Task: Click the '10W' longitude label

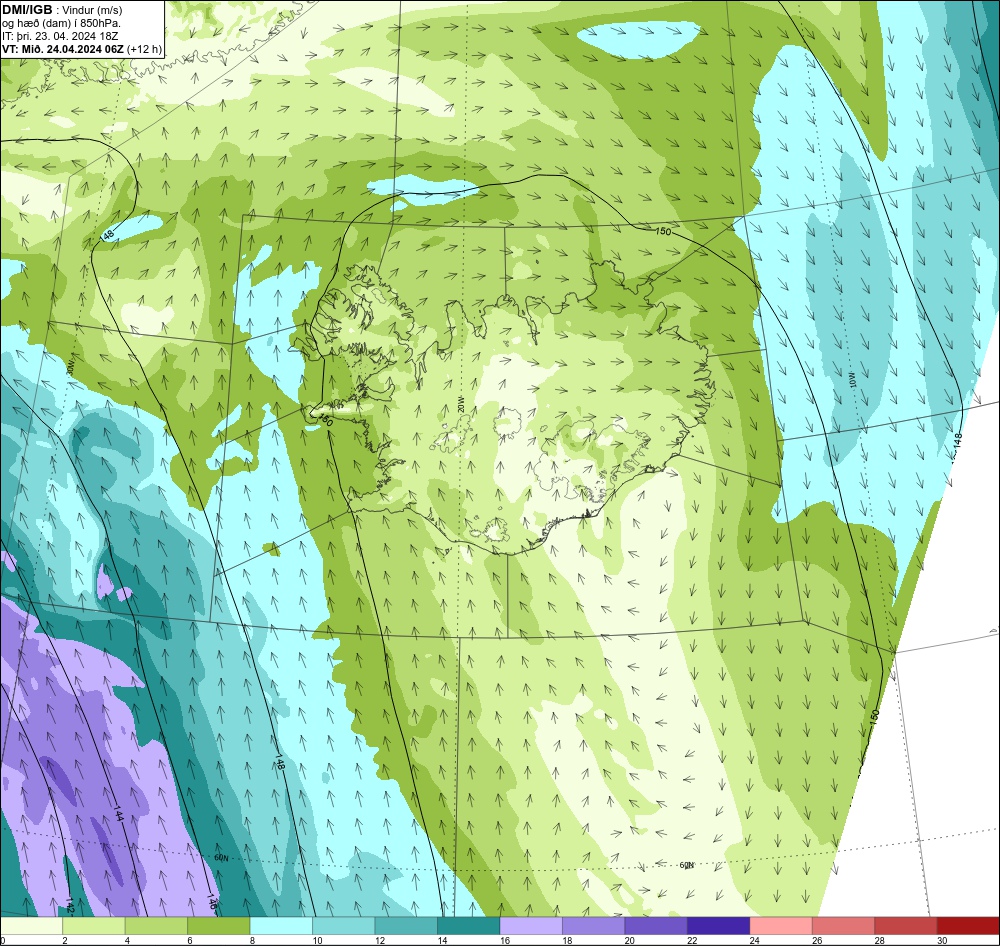Action: point(853,380)
